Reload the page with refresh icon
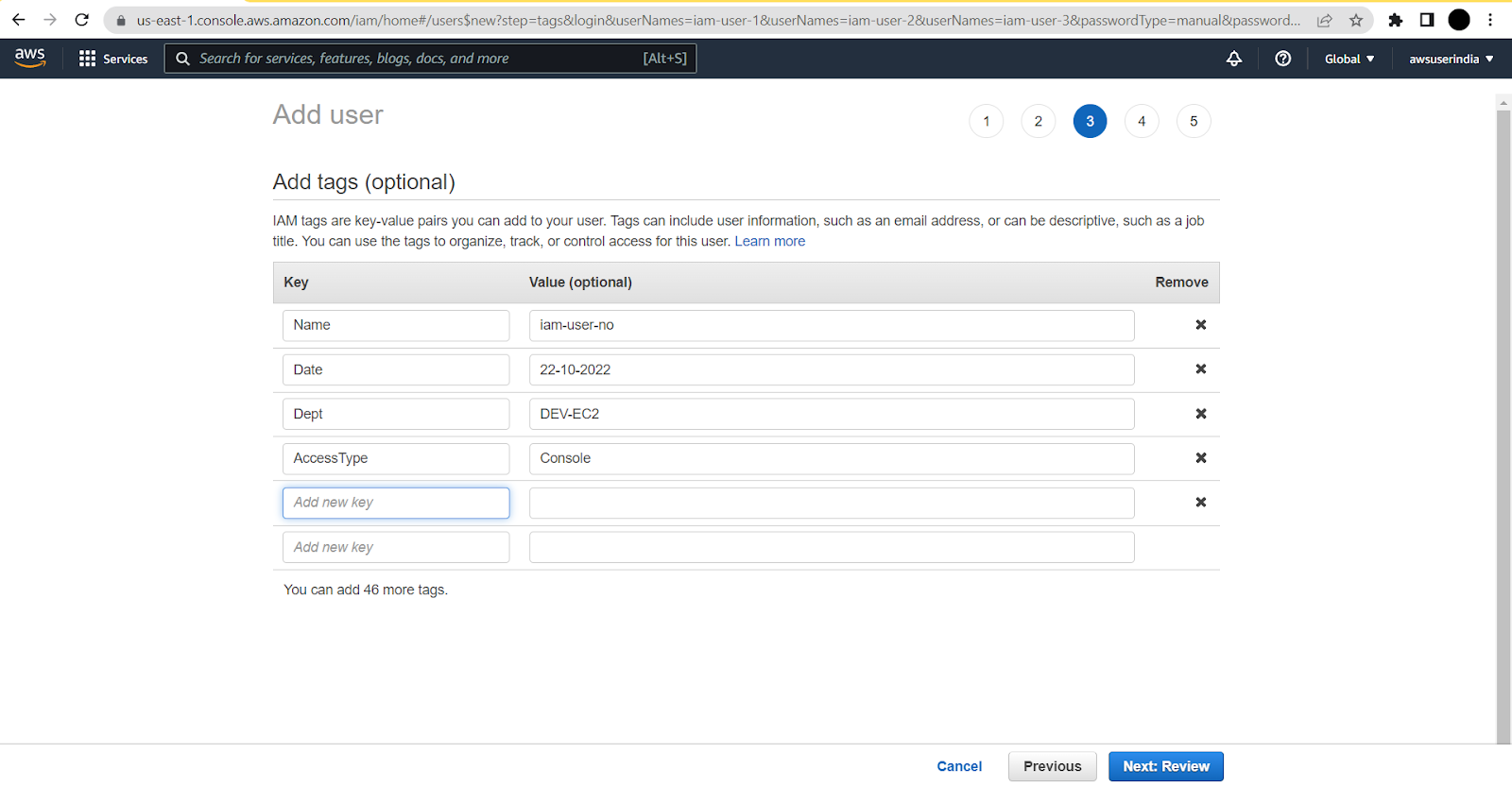1512x787 pixels. point(82,20)
